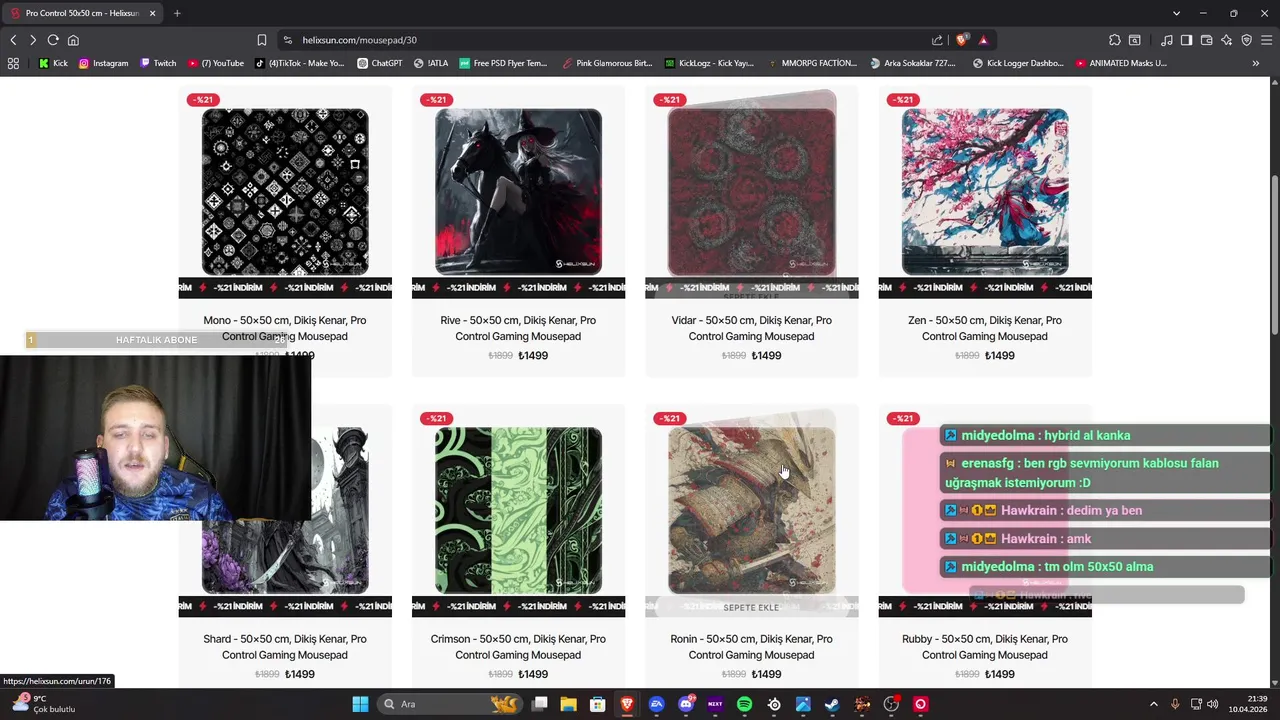Show hidden system tray icons chevron

(1153, 704)
